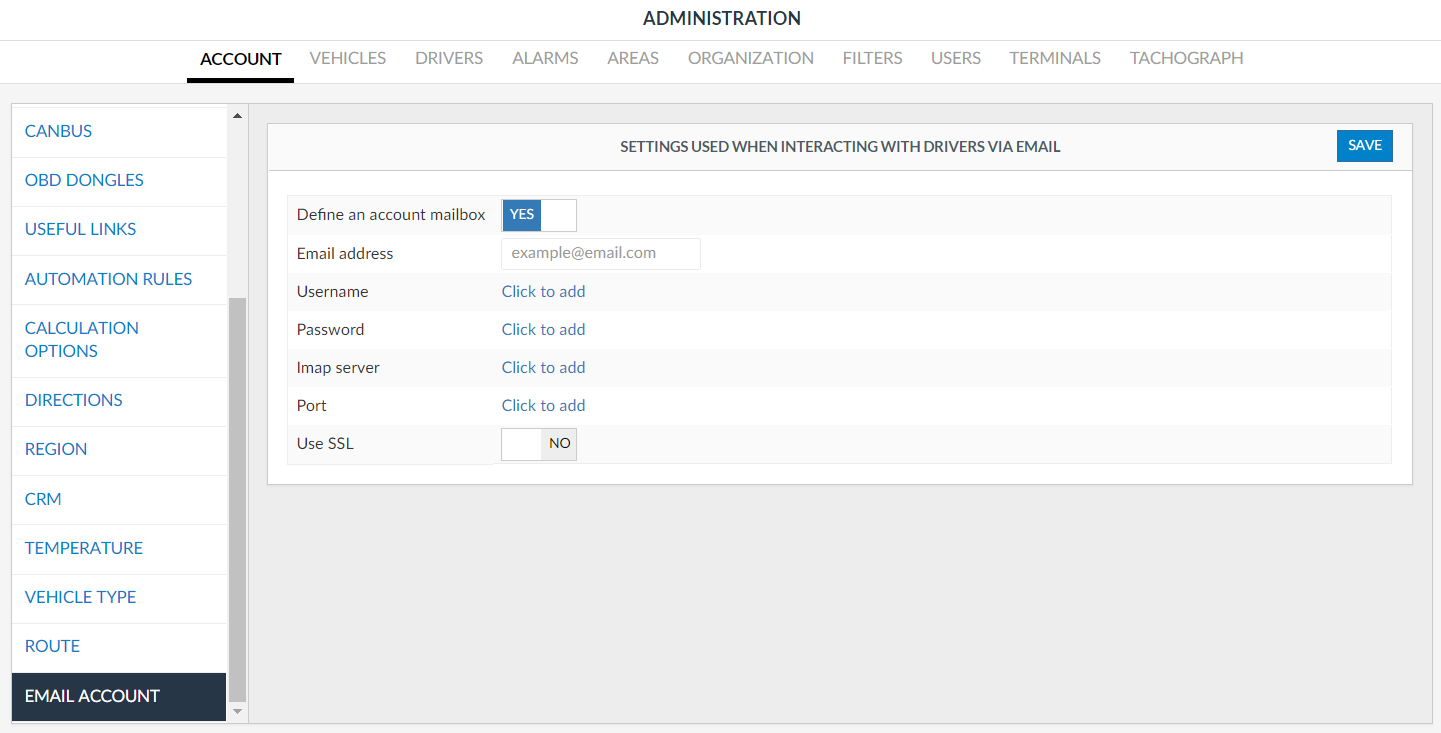Click to add Imap server value
1441x733 pixels.
coord(543,368)
